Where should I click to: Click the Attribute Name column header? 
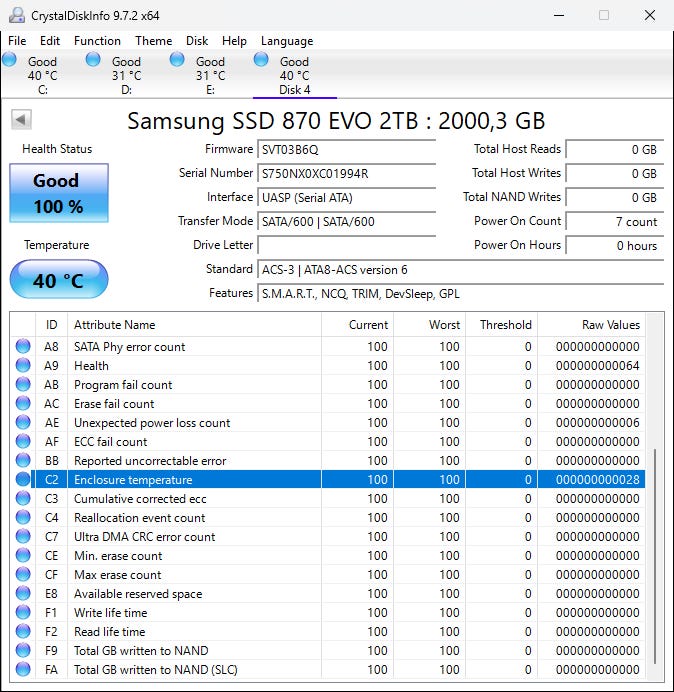[194, 325]
